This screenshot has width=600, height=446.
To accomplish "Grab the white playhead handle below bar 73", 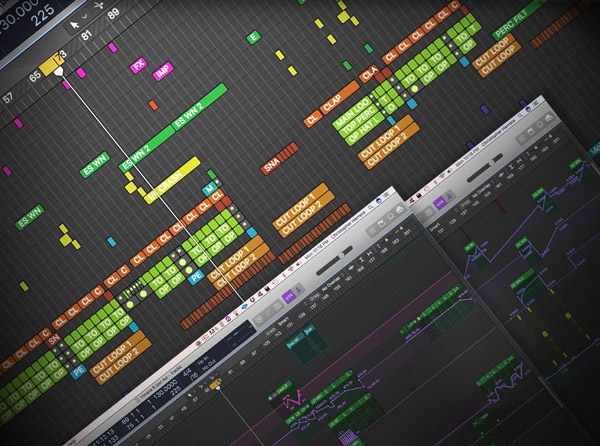I will click(58, 72).
